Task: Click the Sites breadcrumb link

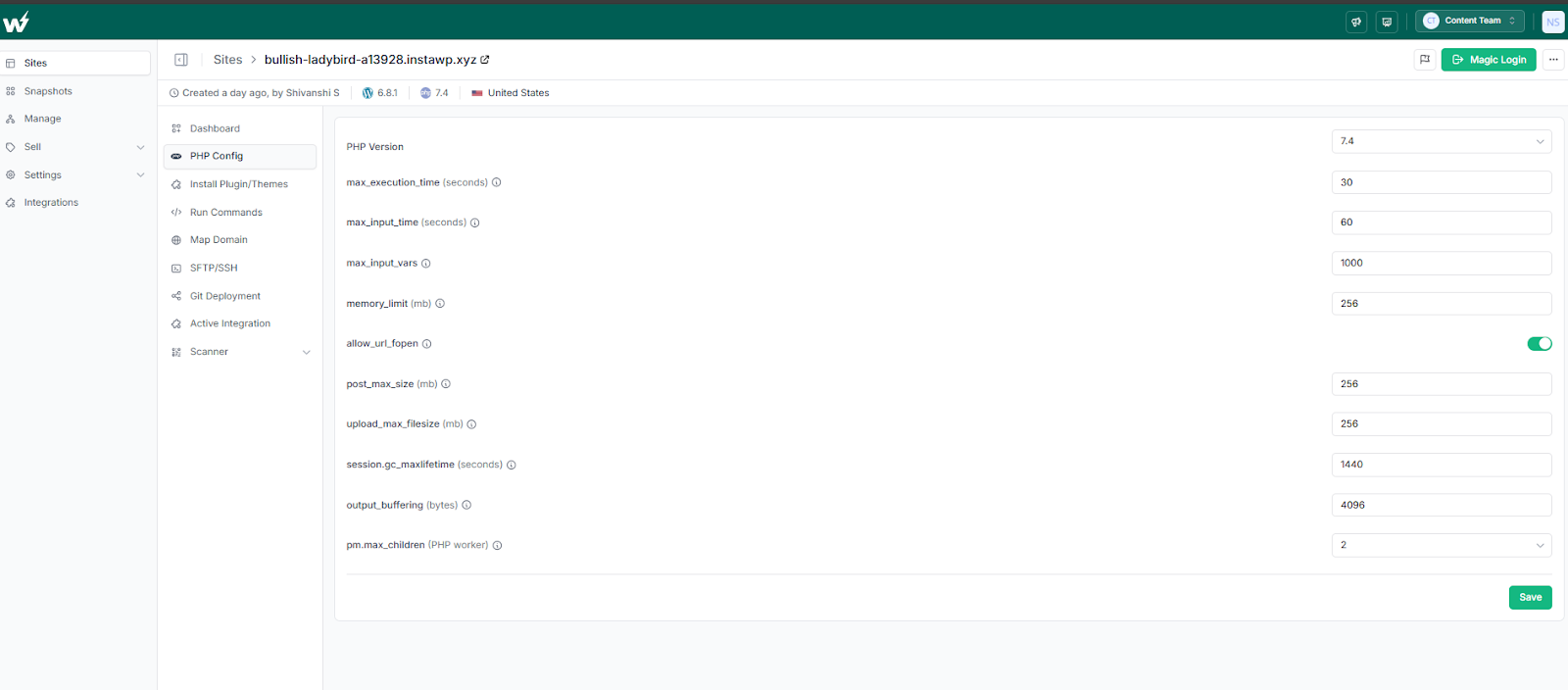Action: point(227,60)
